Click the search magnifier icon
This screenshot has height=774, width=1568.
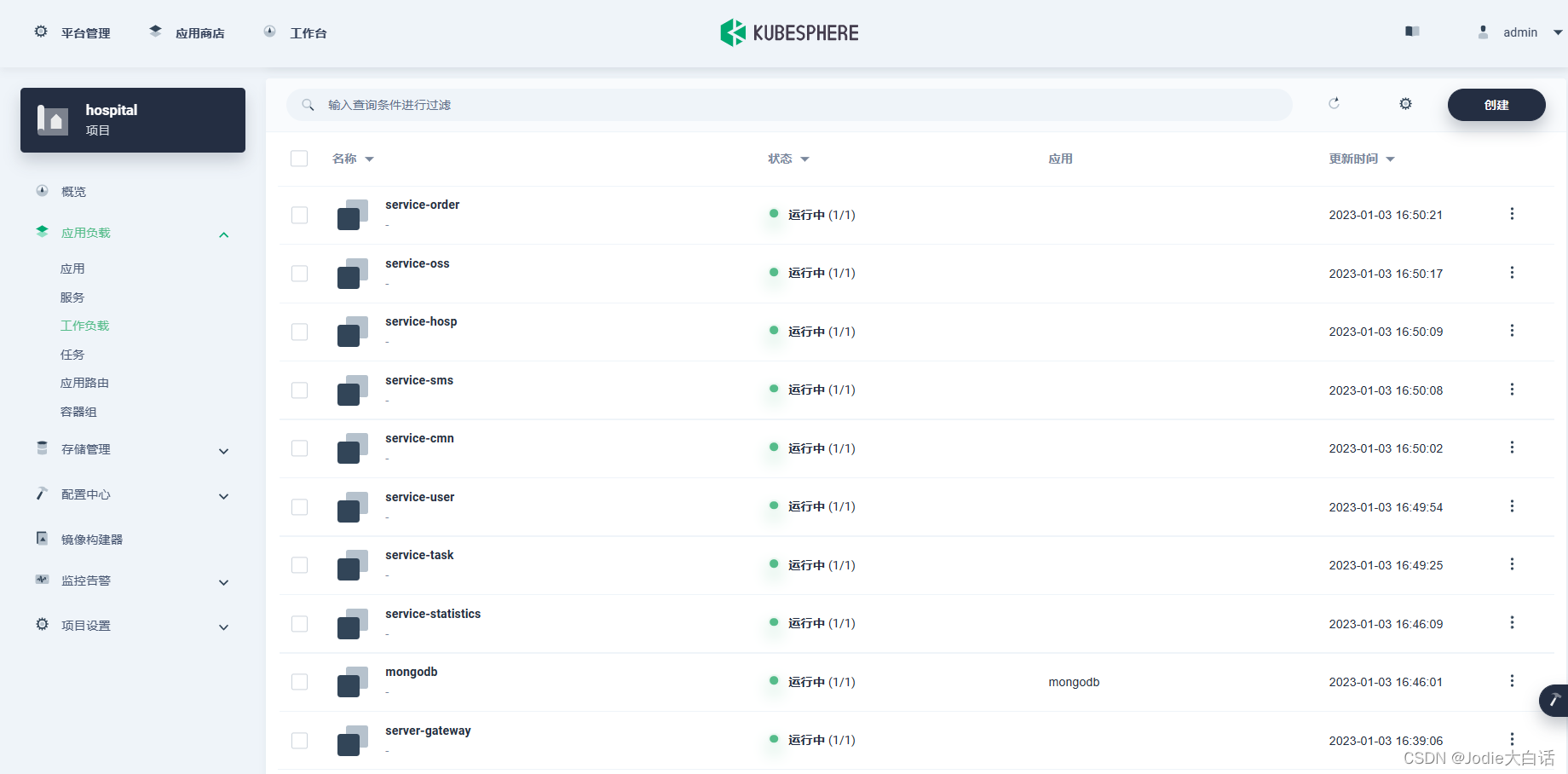308,105
